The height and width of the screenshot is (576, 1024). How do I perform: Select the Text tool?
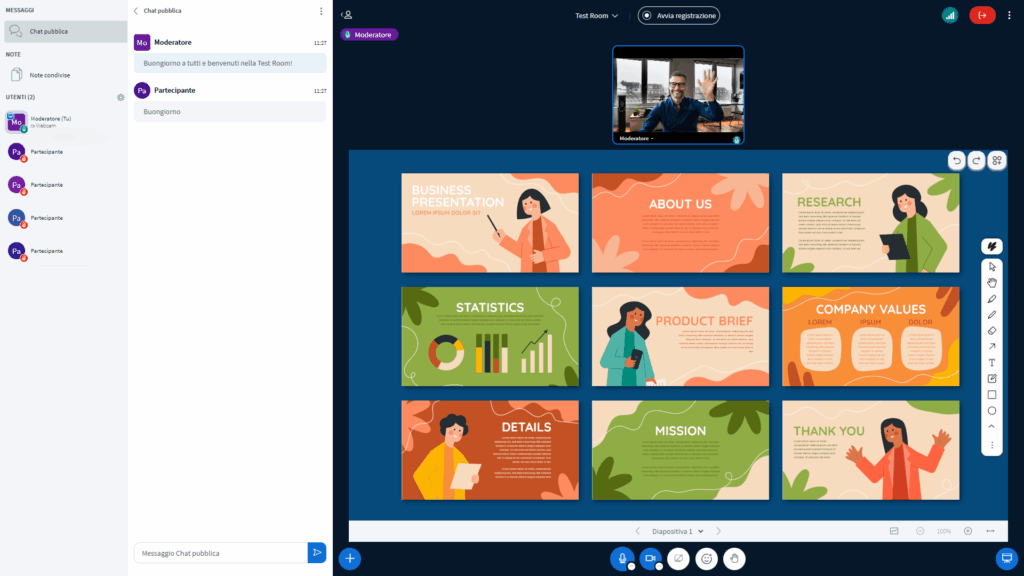point(992,362)
